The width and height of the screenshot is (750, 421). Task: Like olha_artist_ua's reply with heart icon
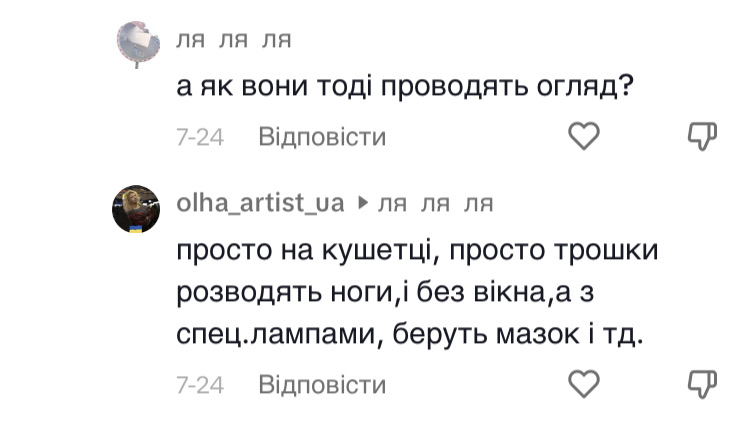pos(583,383)
